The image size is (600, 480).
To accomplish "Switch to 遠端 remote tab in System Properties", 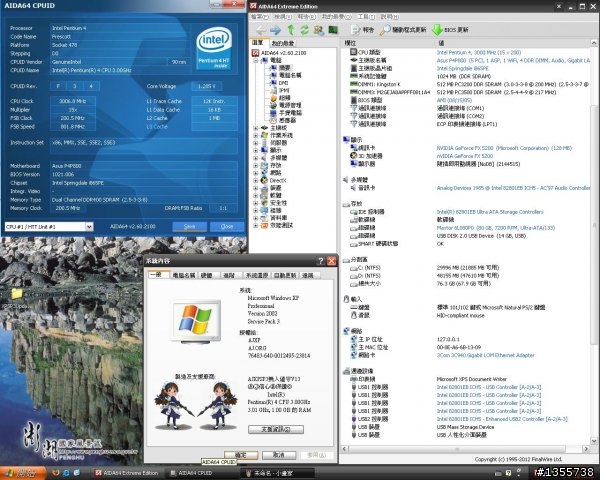I will point(308,275).
